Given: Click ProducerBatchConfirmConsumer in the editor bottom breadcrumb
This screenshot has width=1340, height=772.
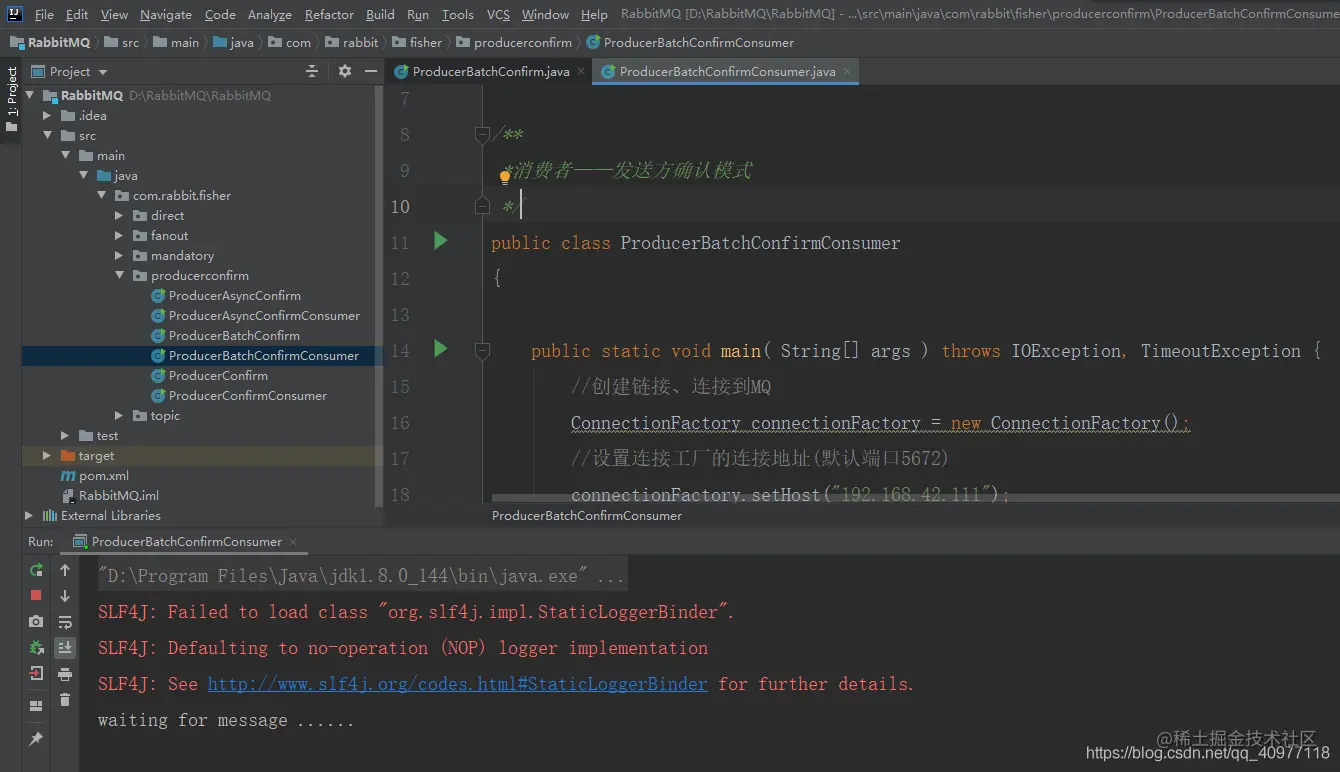Looking at the screenshot, I should pos(587,516).
